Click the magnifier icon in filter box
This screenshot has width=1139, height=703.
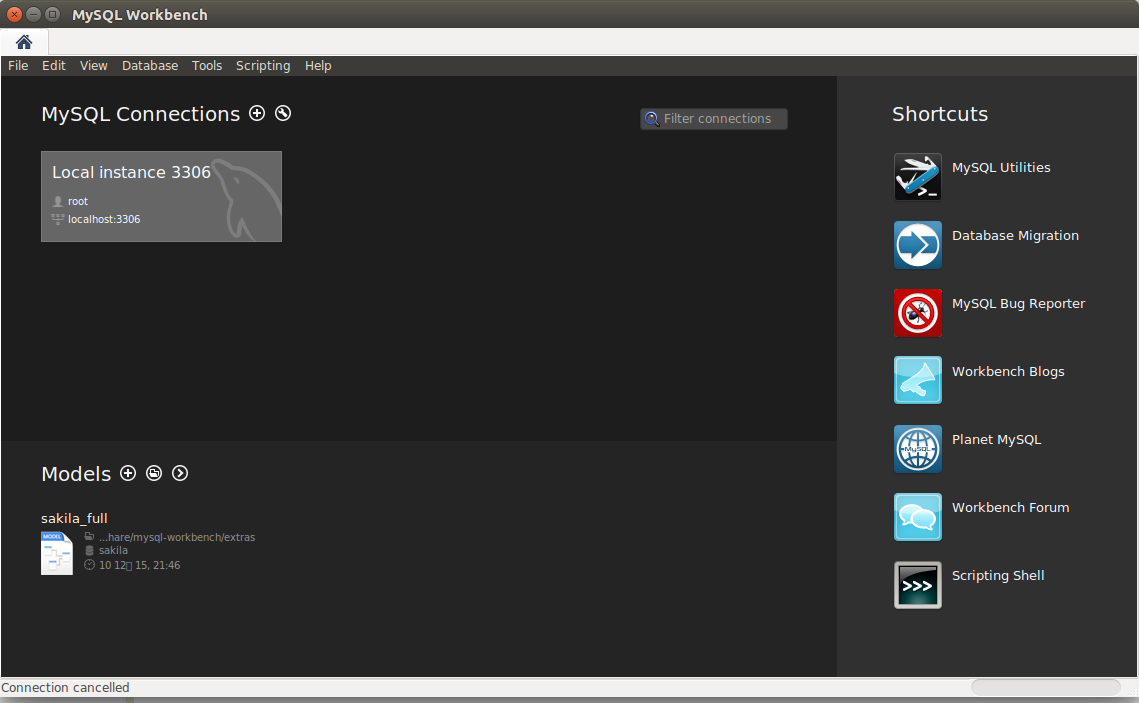652,118
